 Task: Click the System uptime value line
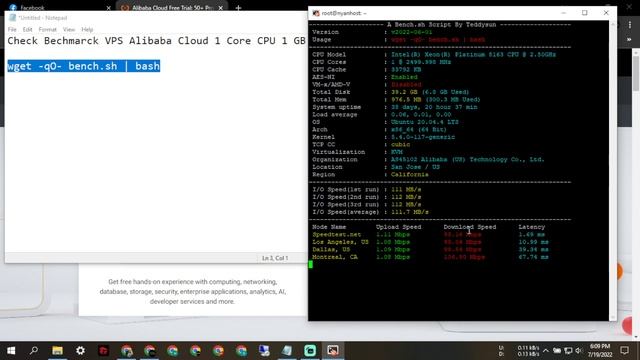(434, 107)
